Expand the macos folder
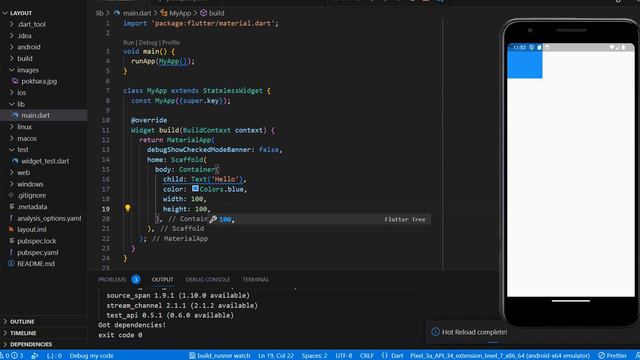The width and height of the screenshot is (640, 360). point(27,138)
